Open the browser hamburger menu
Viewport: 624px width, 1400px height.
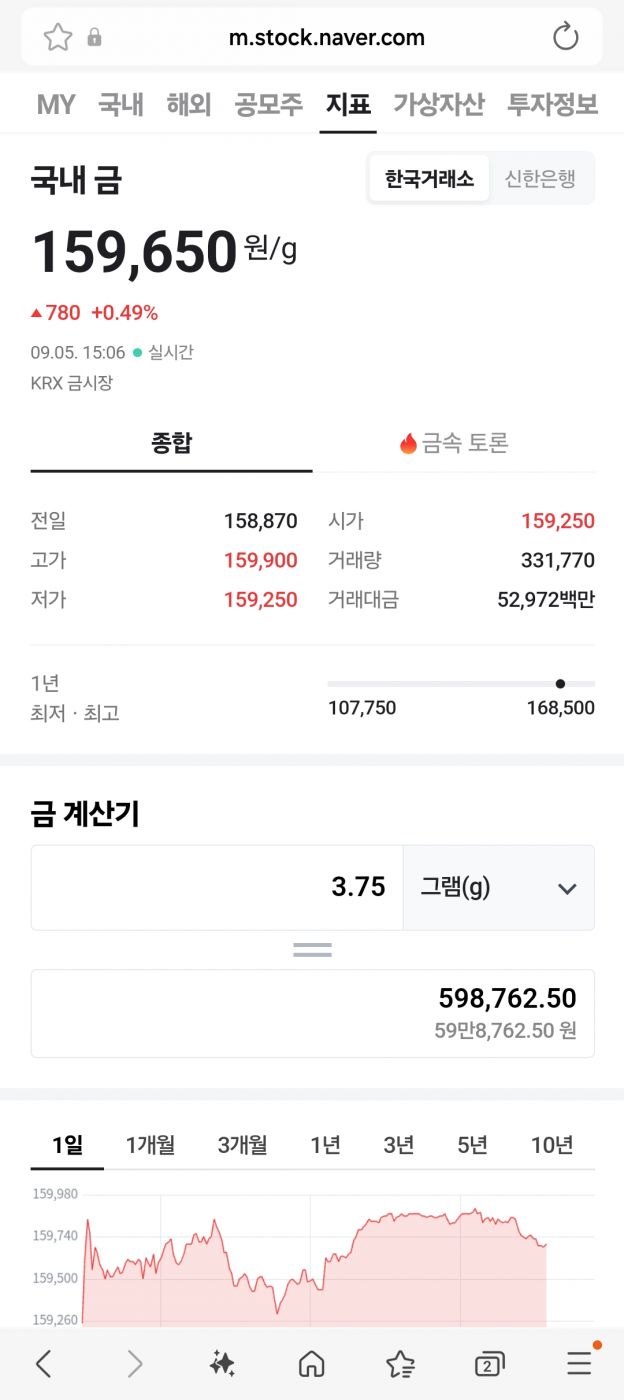579,1363
